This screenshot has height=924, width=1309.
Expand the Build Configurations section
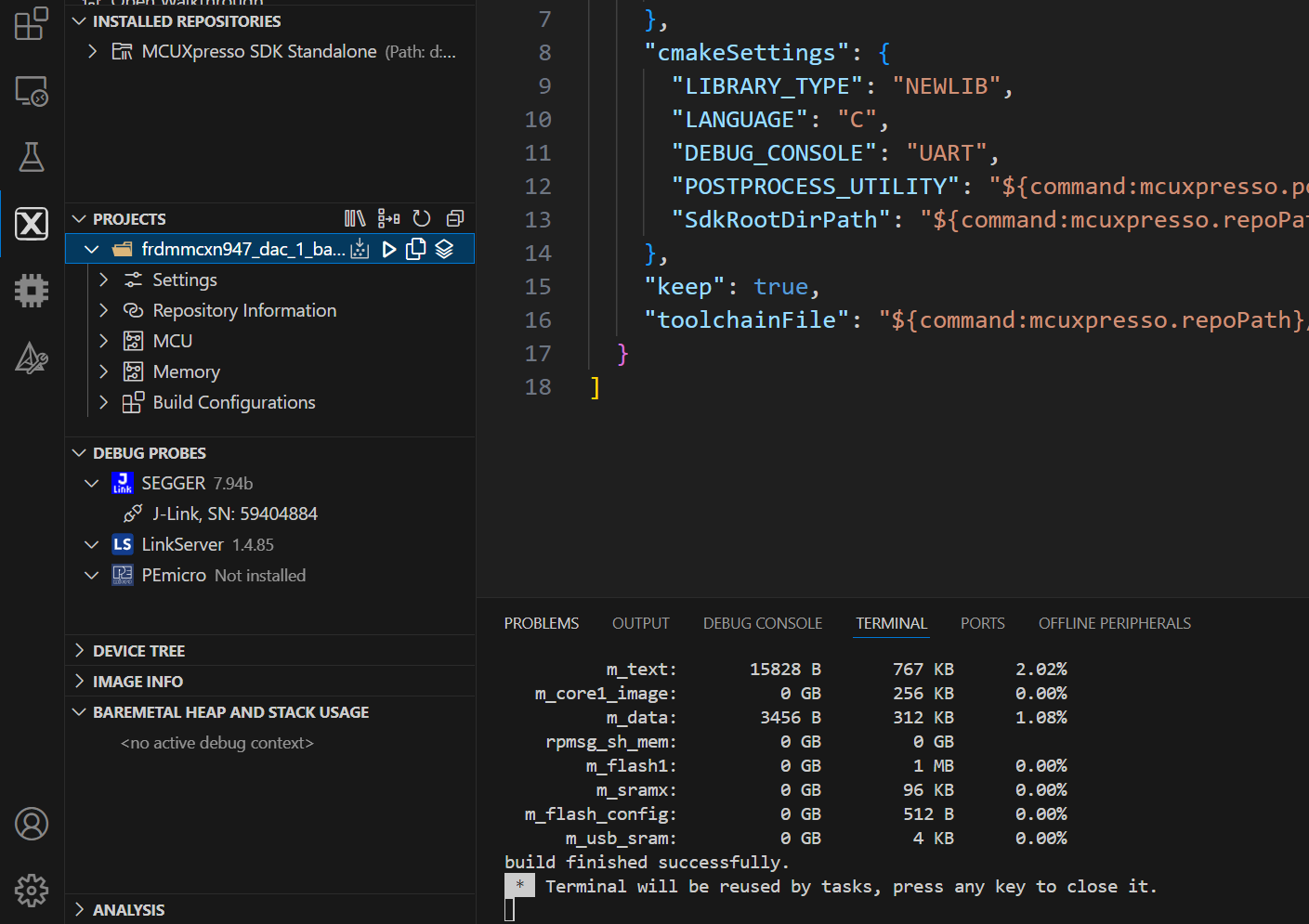pos(103,402)
